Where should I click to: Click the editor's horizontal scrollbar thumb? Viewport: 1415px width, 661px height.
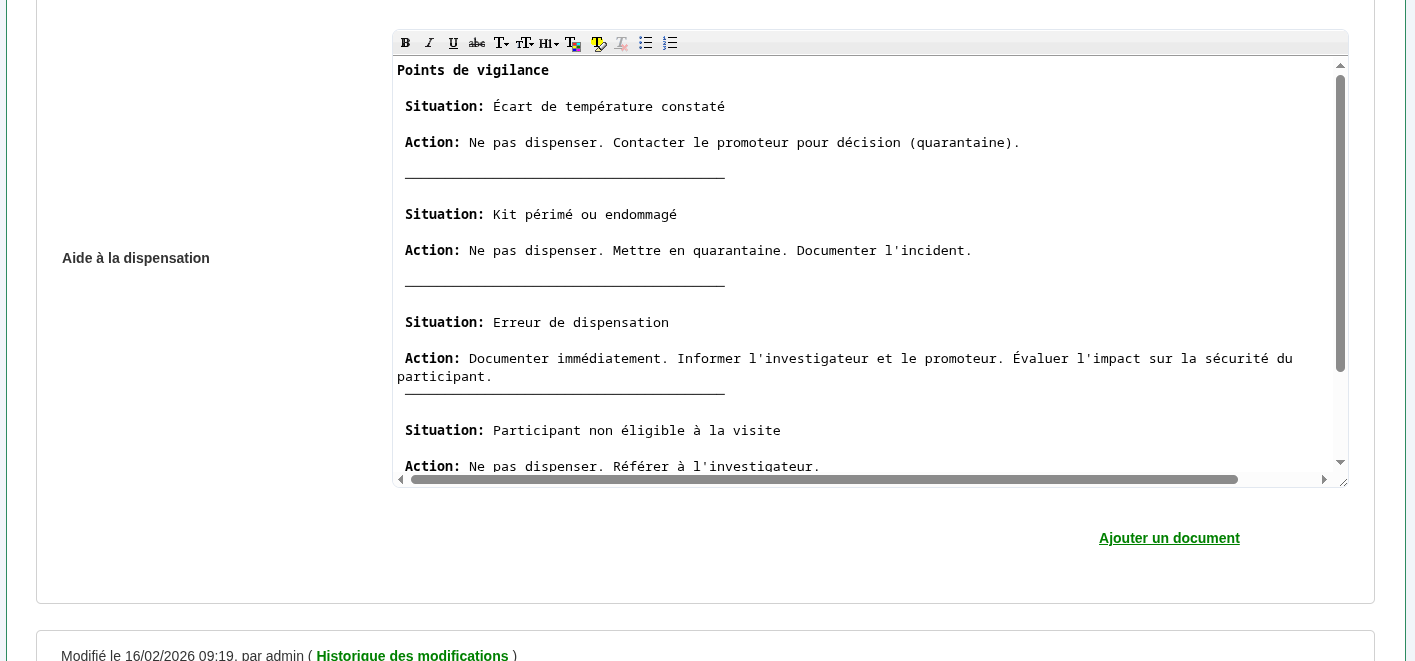coord(824,480)
